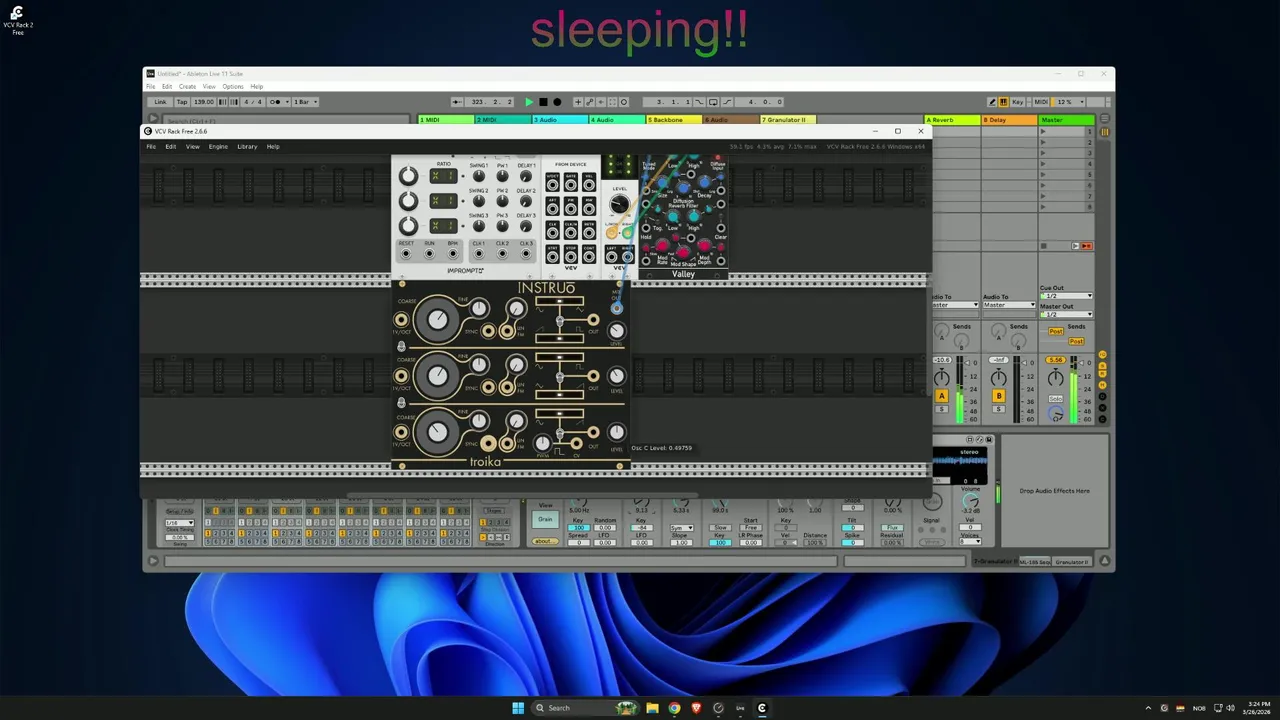Turn Troika oscillator C PWM knob
The image size is (1280, 720).
(542, 443)
